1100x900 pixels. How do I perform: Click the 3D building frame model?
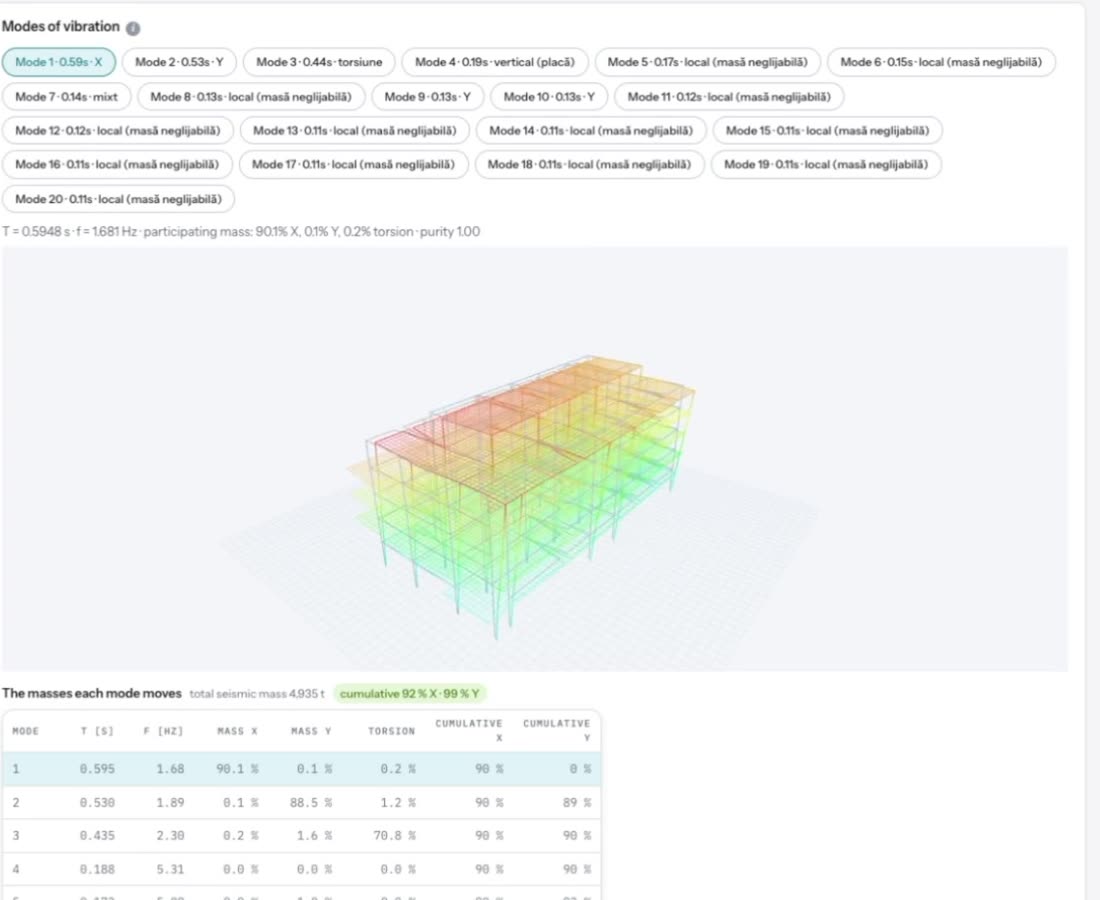tap(521, 495)
